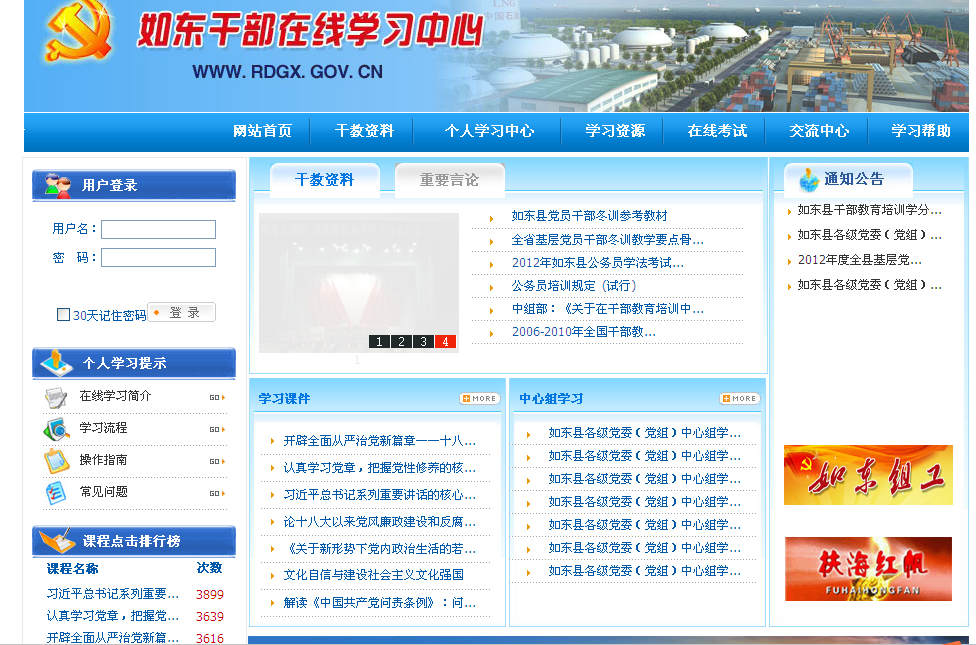Click the 操作指南 clipboard icon

point(55,461)
